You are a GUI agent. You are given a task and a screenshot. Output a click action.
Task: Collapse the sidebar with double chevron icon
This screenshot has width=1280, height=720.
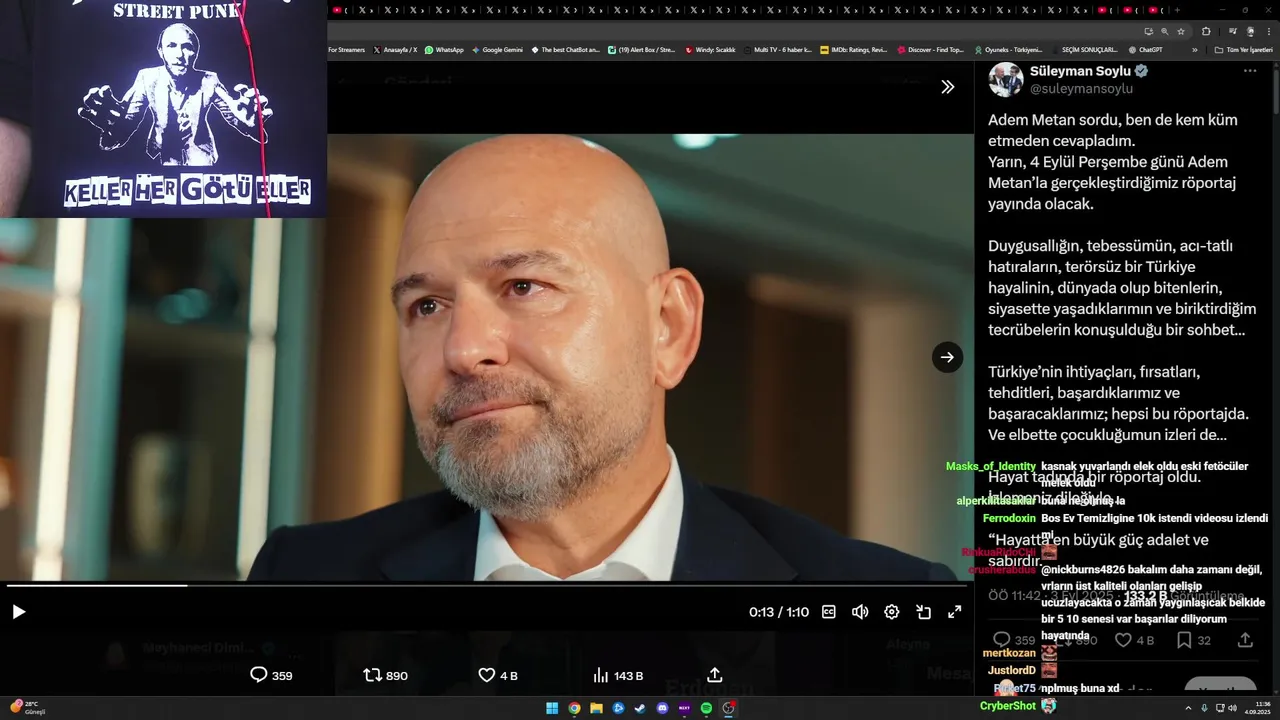[x=947, y=87]
